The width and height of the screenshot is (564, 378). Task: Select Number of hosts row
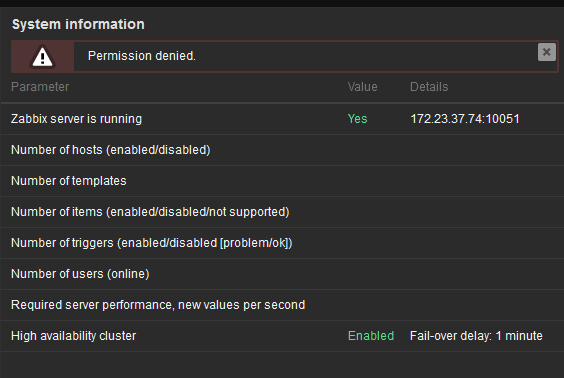click(x=282, y=150)
